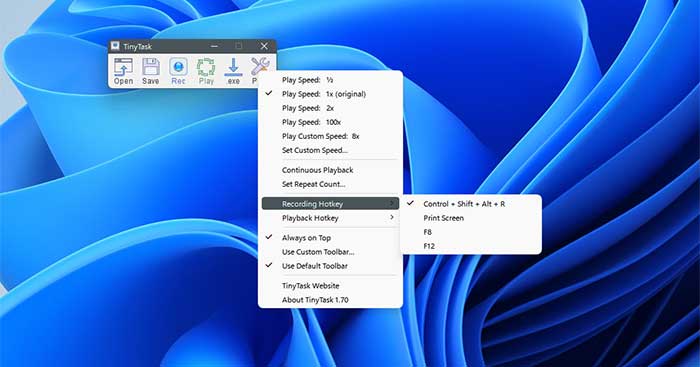Open Set Custom Speed dialog
The height and width of the screenshot is (367, 700).
(x=330, y=150)
